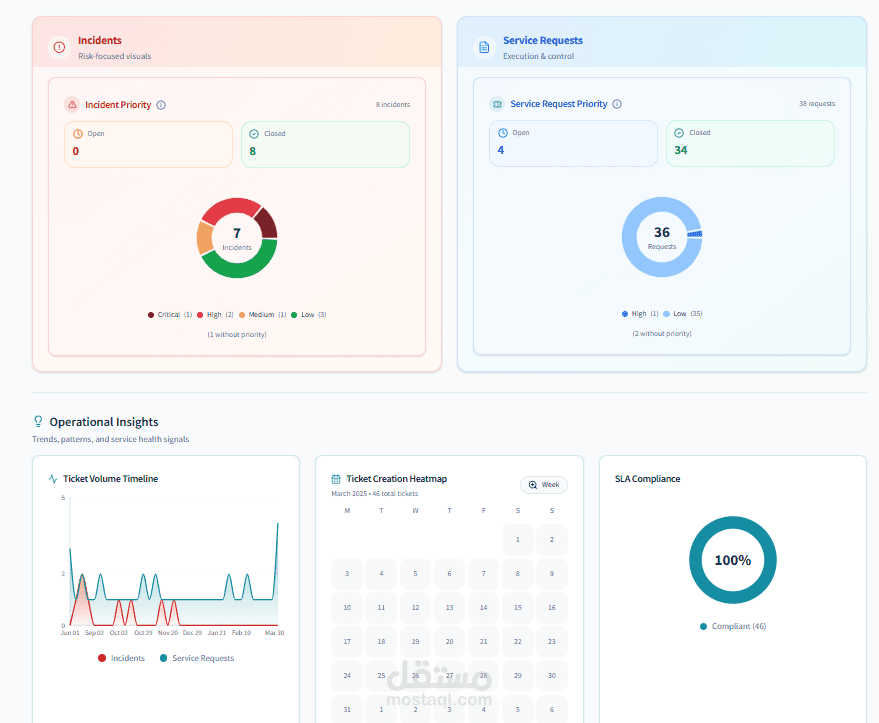The width and height of the screenshot is (879, 723).
Task: Select the requests Open card showing 4
Action: [573, 143]
